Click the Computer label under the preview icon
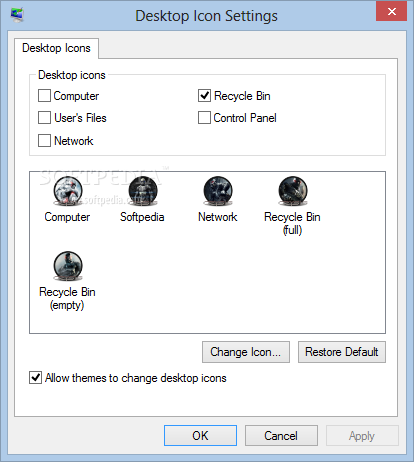The image size is (414, 462). click(67, 217)
